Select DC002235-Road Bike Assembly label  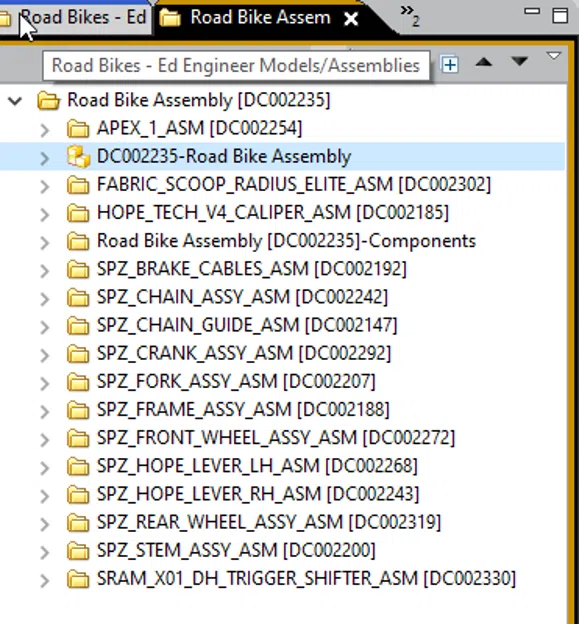pos(224,156)
